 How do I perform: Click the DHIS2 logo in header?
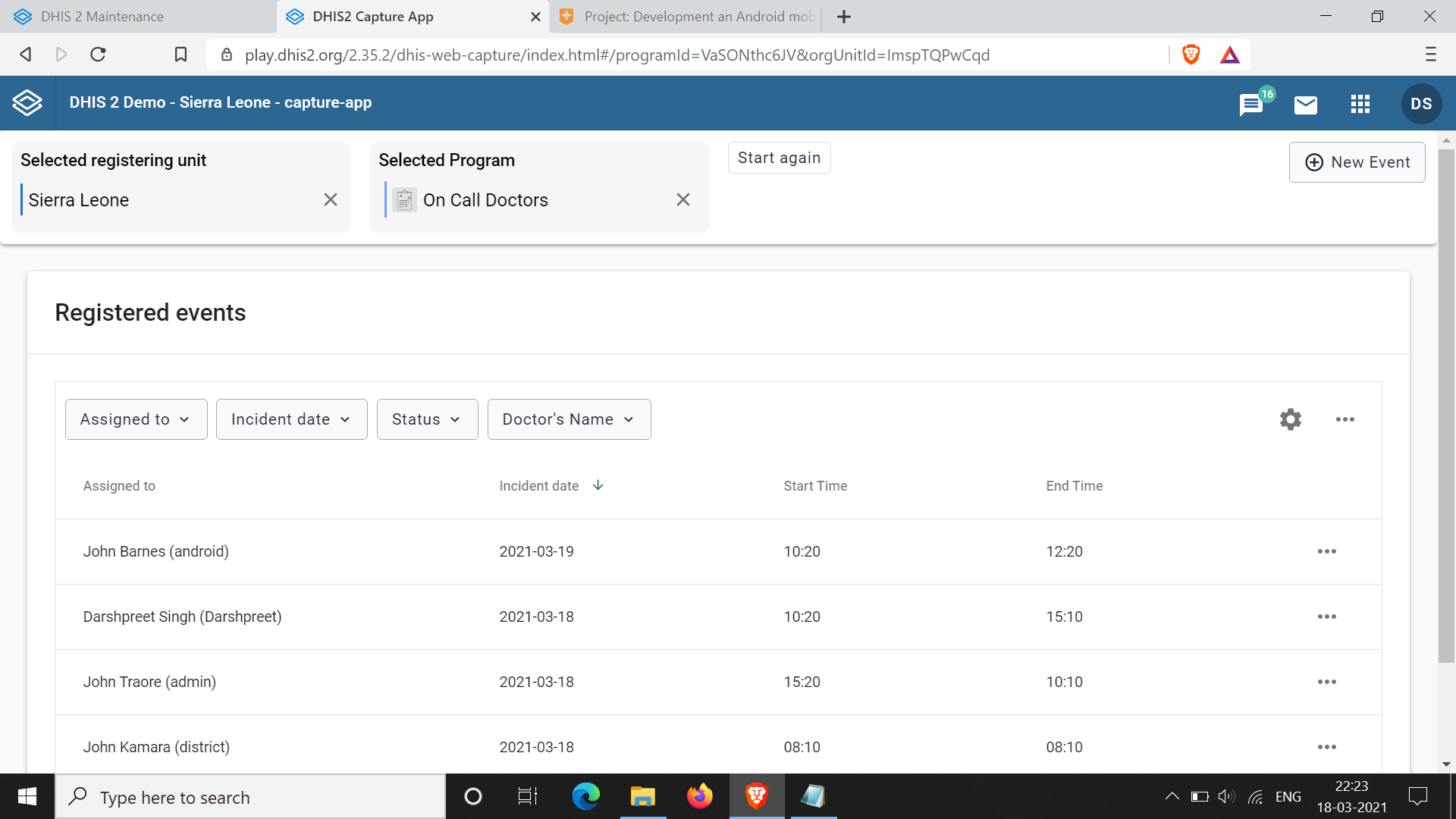pos(27,103)
